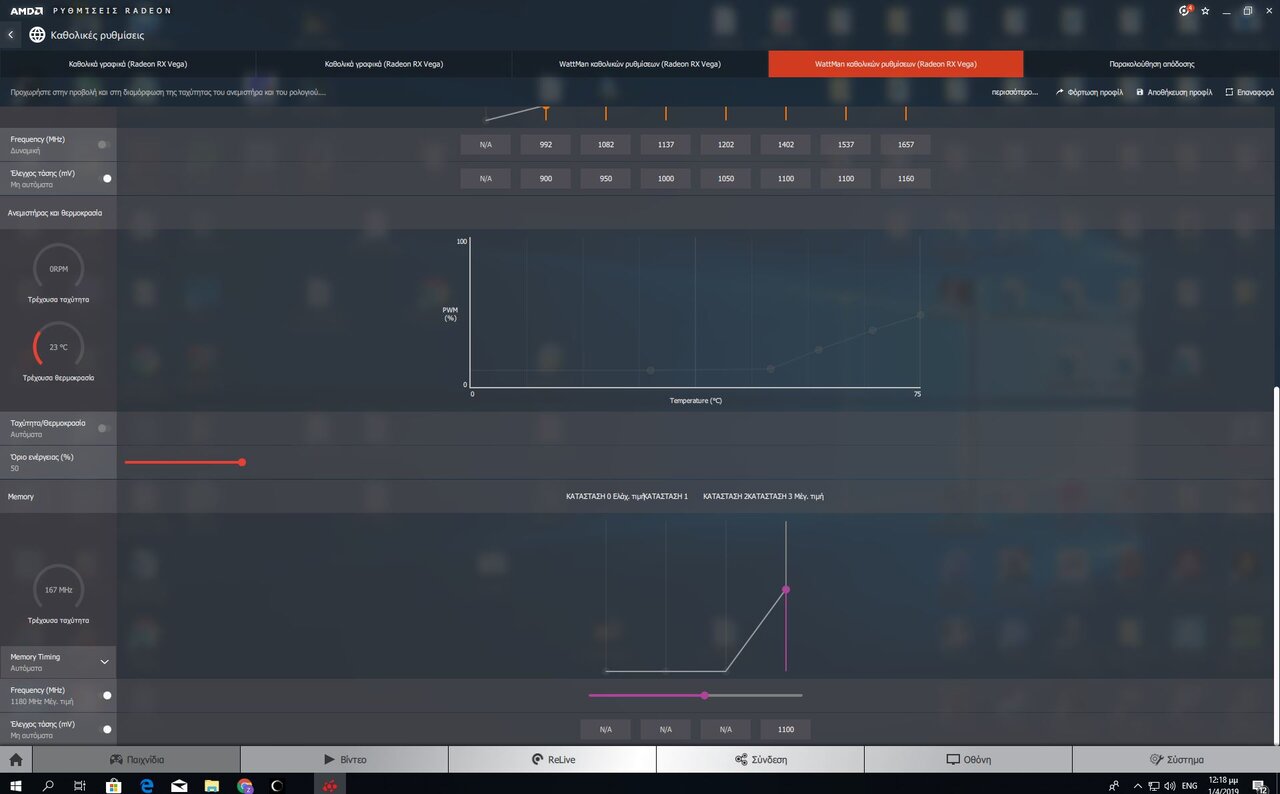Edit GPU frequency field 1202
The image size is (1280, 794).
click(x=725, y=145)
